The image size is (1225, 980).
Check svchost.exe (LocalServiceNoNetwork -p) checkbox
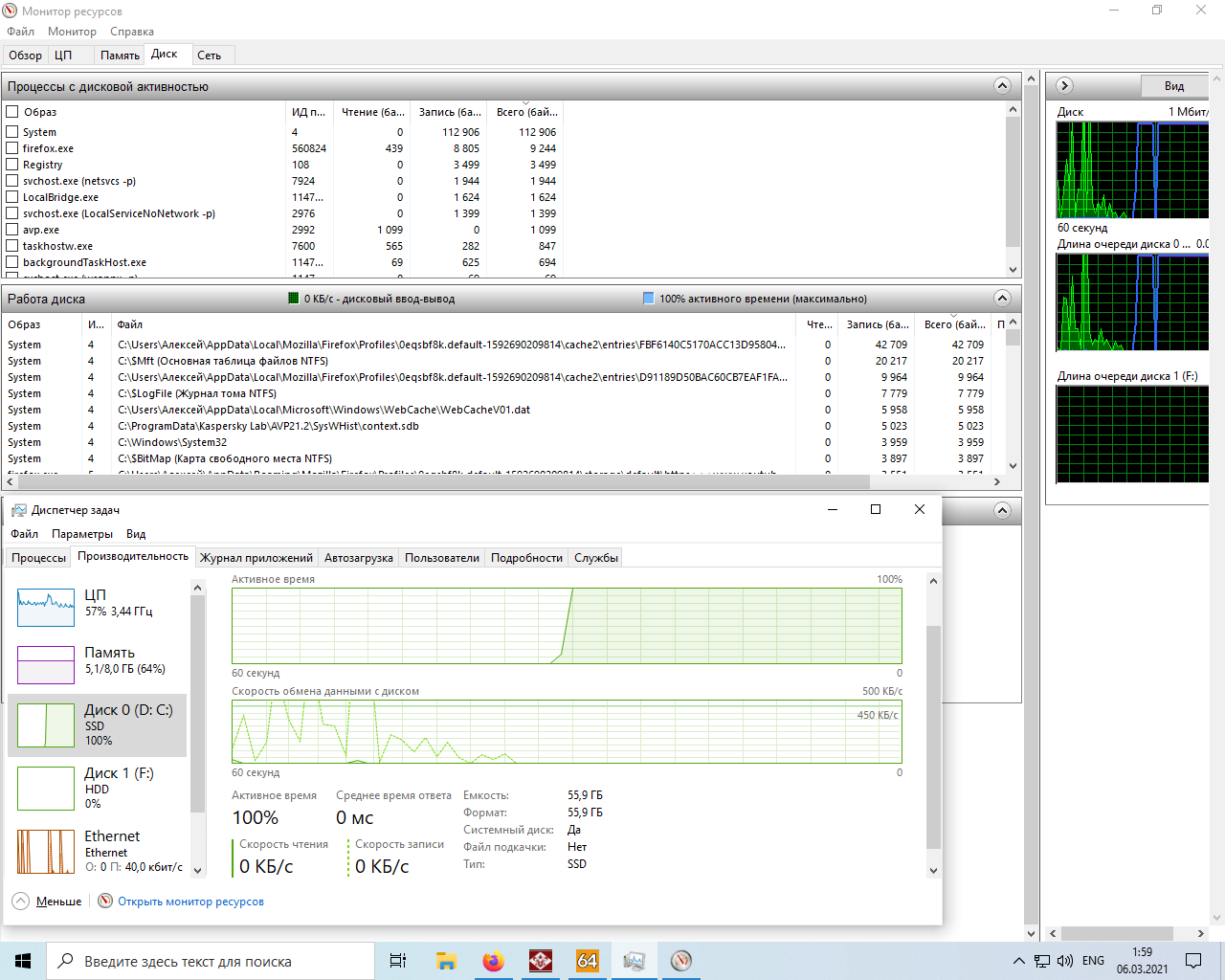(x=12, y=213)
